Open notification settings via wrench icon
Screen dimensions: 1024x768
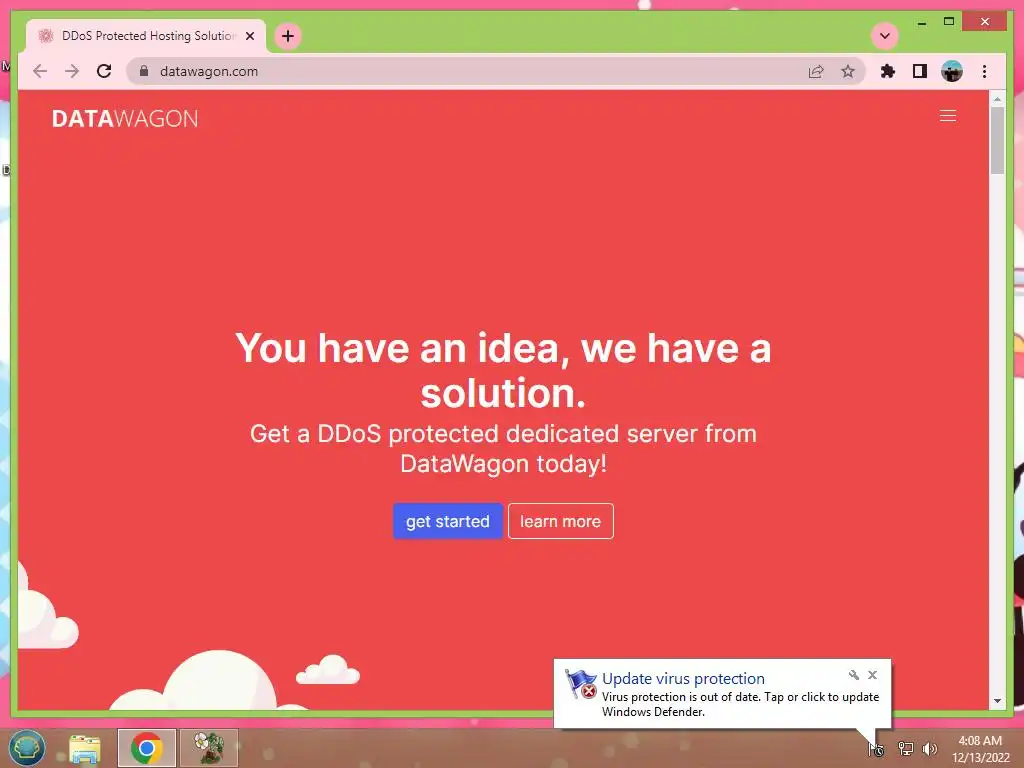(x=854, y=675)
